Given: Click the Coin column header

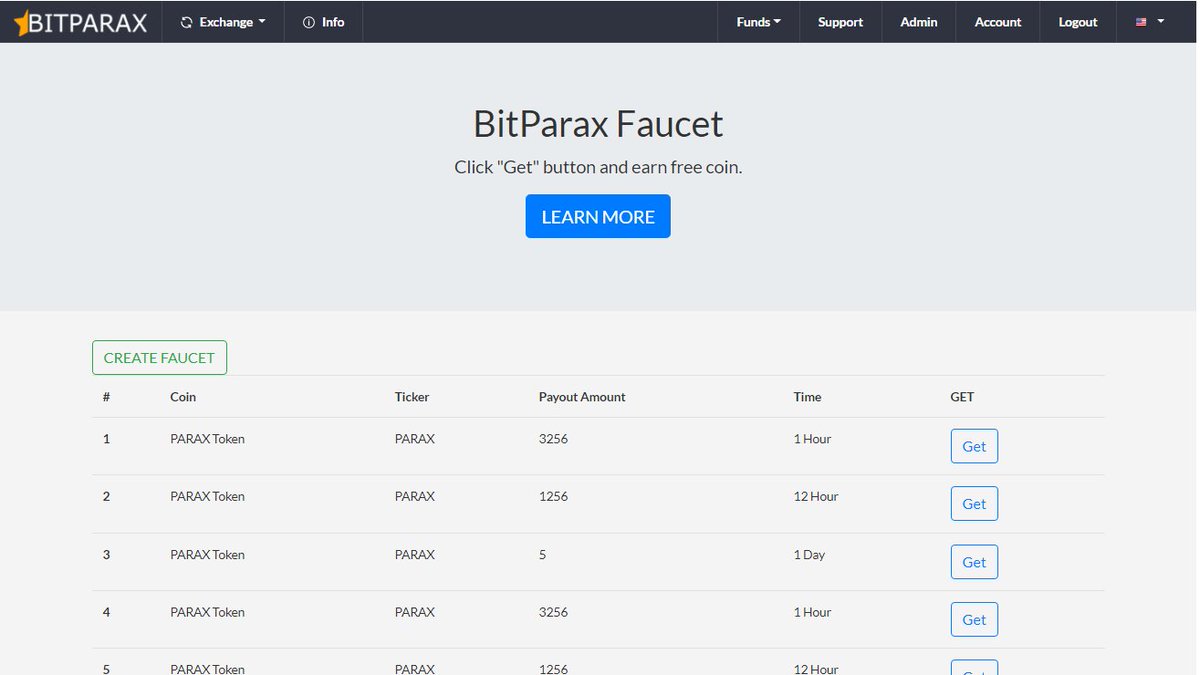Looking at the screenshot, I should point(183,397).
